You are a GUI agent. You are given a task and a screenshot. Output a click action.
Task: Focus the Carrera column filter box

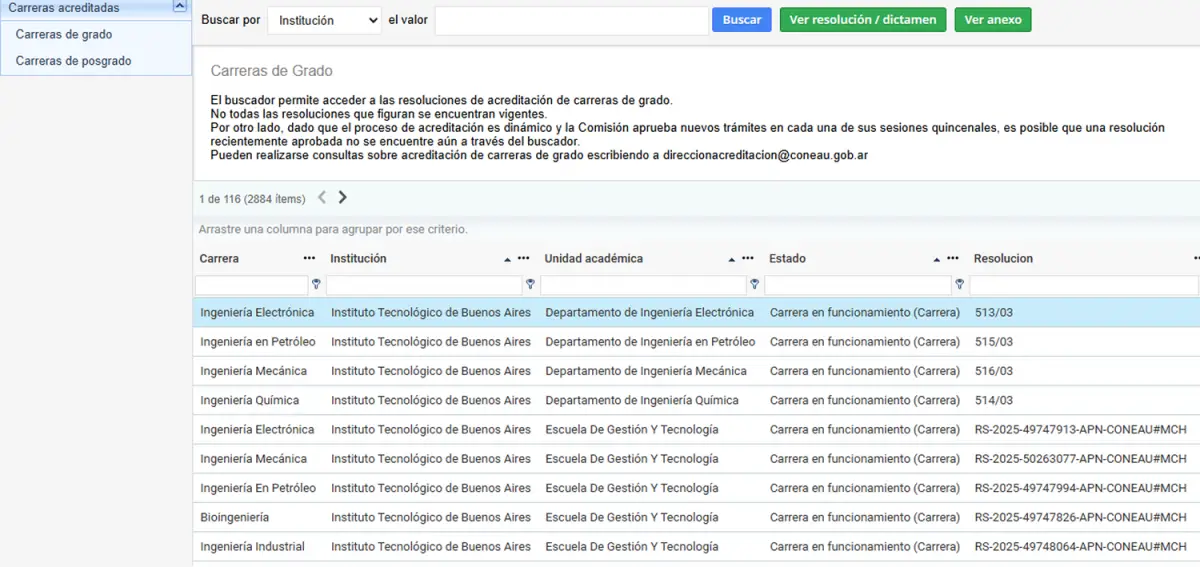[x=252, y=285]
